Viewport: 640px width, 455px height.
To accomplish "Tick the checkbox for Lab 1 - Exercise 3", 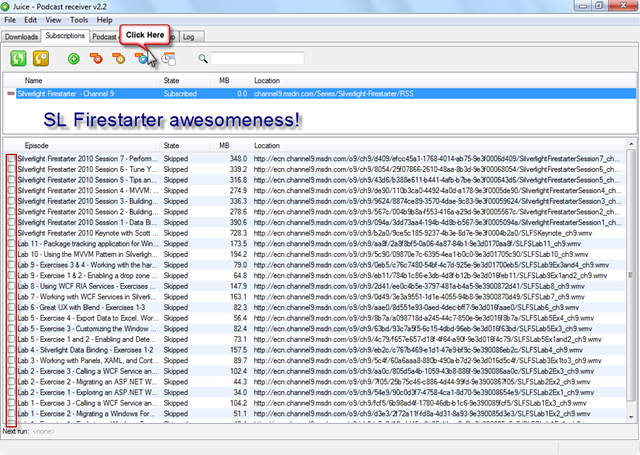I will point(11,402).
